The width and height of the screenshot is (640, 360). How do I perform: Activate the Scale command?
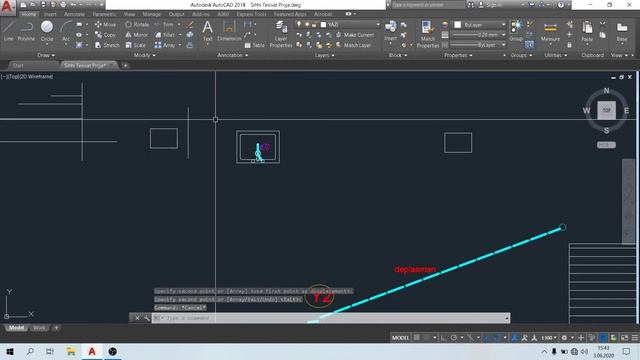click(x=136, y=45)
